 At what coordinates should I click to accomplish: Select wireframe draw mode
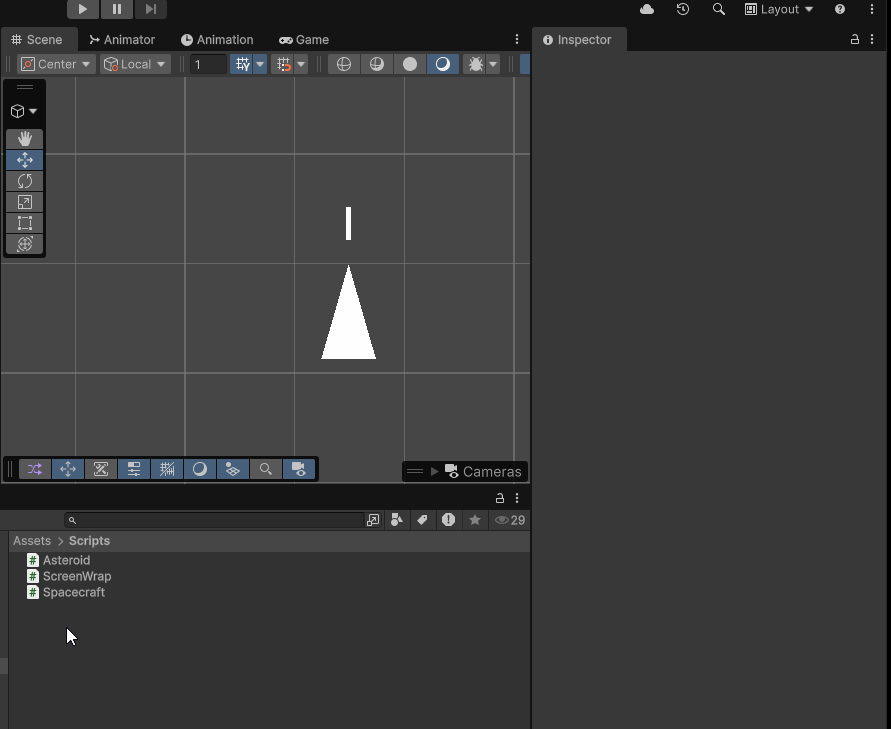tap(344, 64)
